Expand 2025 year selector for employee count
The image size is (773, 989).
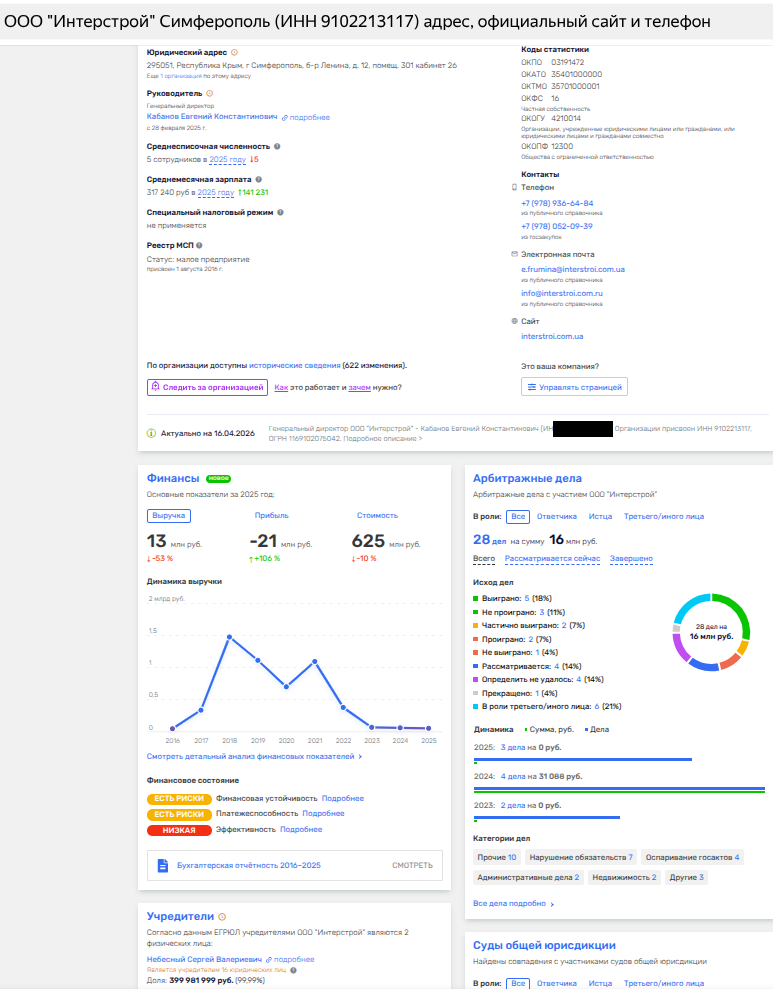227,160
